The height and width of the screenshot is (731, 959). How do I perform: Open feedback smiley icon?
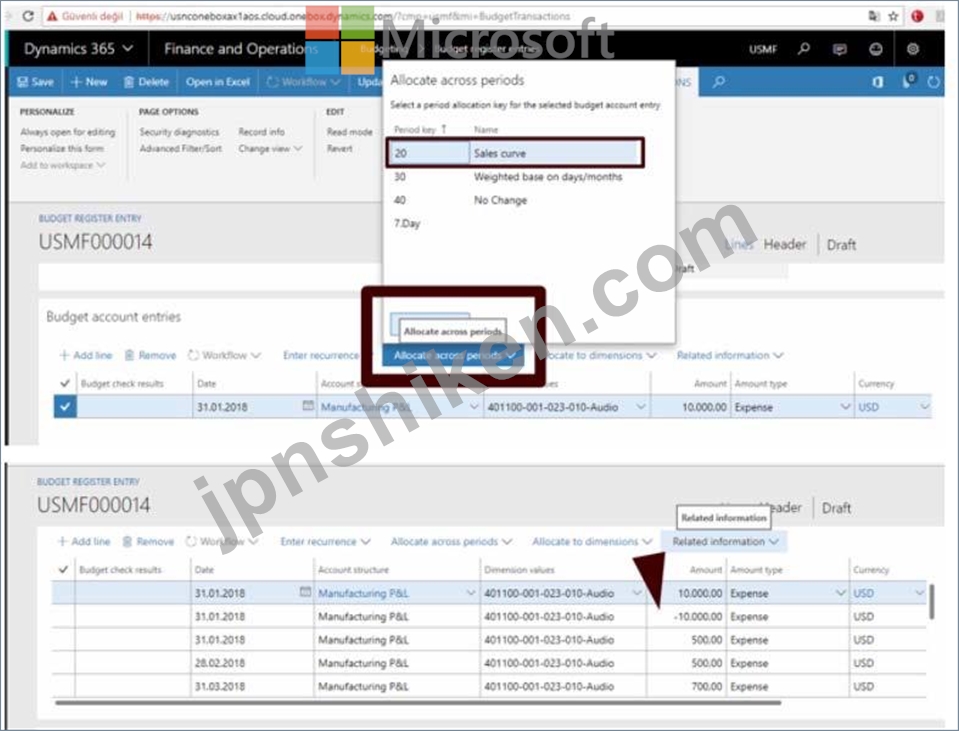(x=876, y=49)
